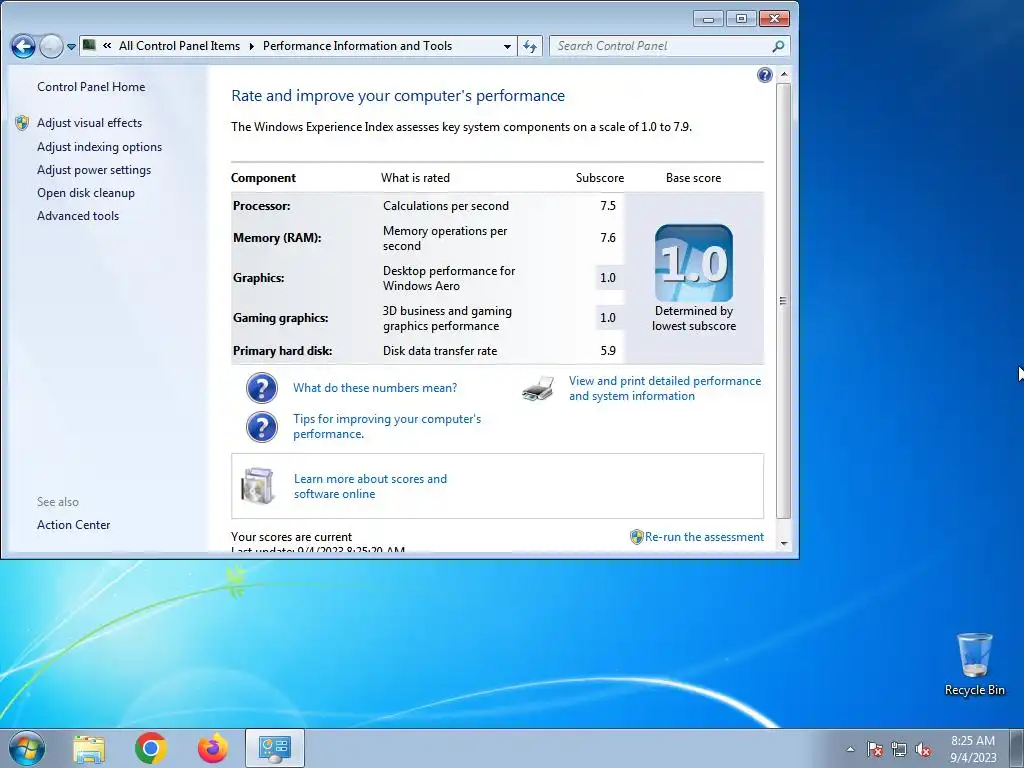Open Adjust power settings
1024x768 pixels.
point(94,170)
